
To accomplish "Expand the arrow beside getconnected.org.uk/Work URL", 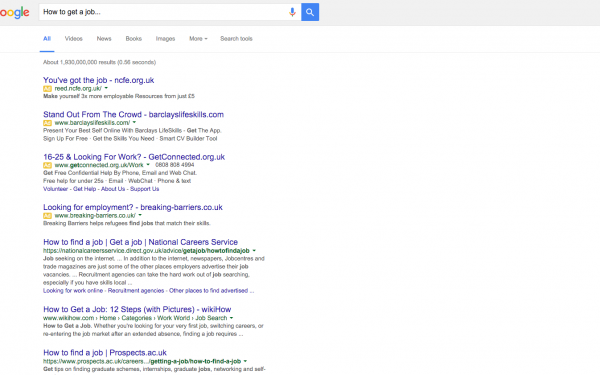I will 148,165.
